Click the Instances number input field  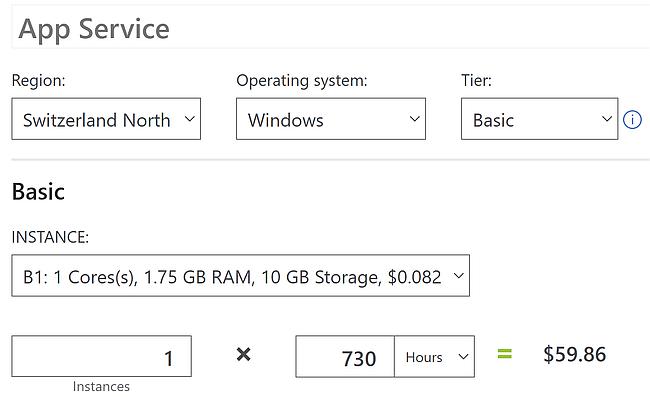coord(102,356)
